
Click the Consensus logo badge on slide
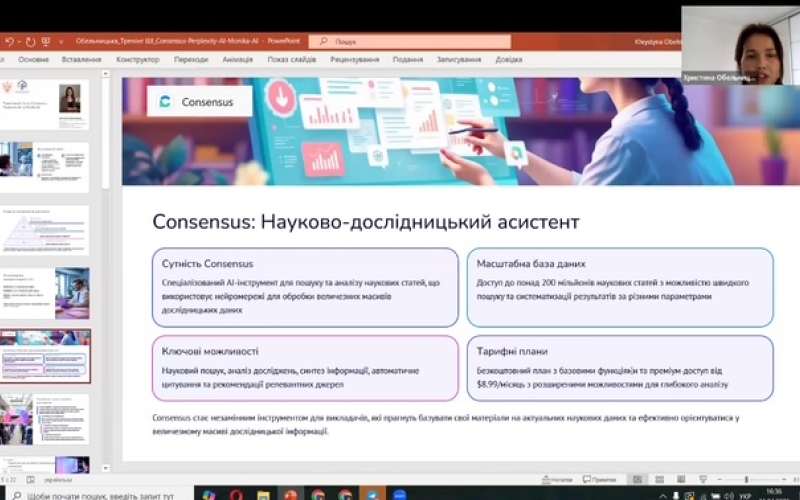[x=199, y=102]
